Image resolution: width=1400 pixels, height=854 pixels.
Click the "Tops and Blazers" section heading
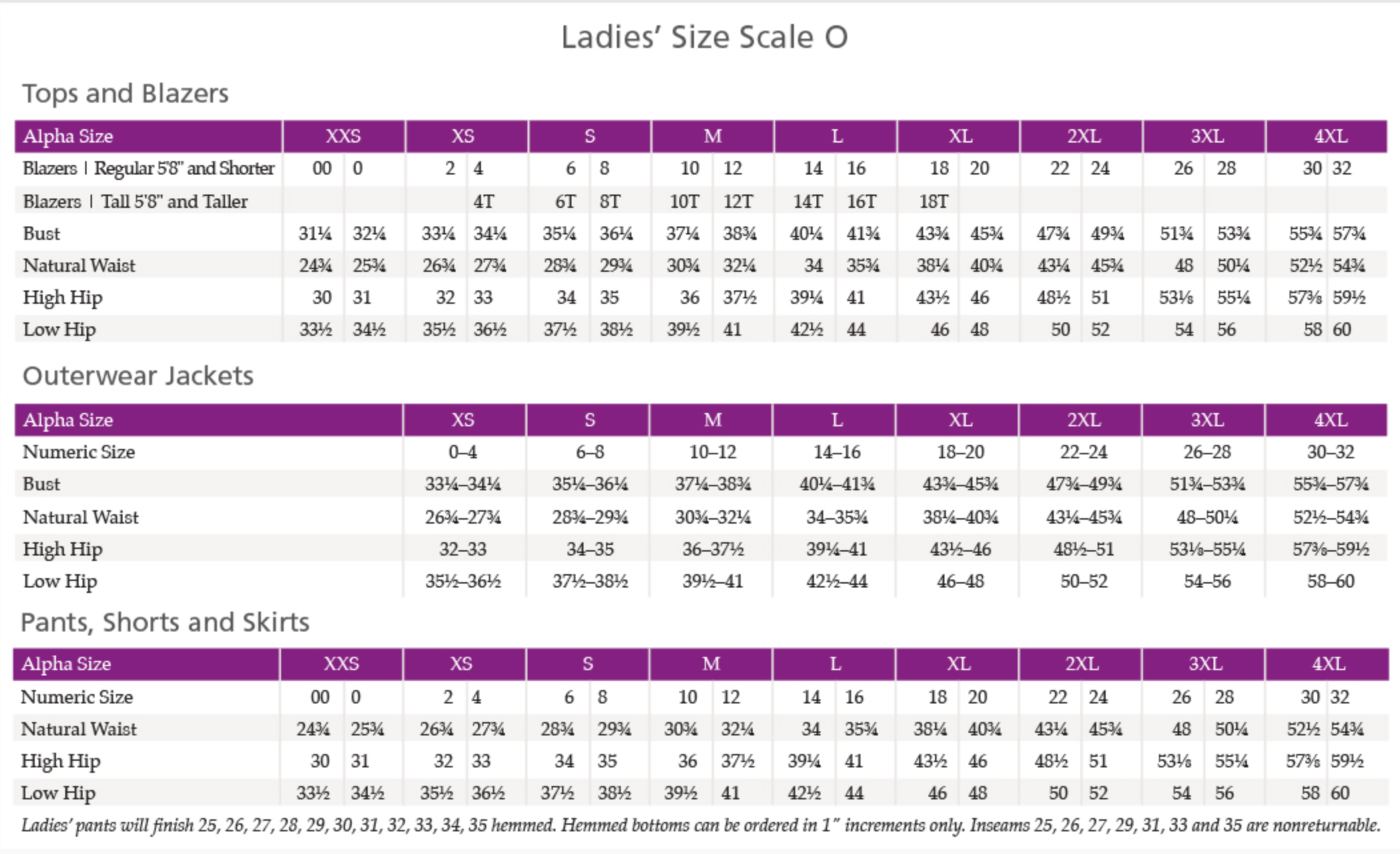(125, 93)
